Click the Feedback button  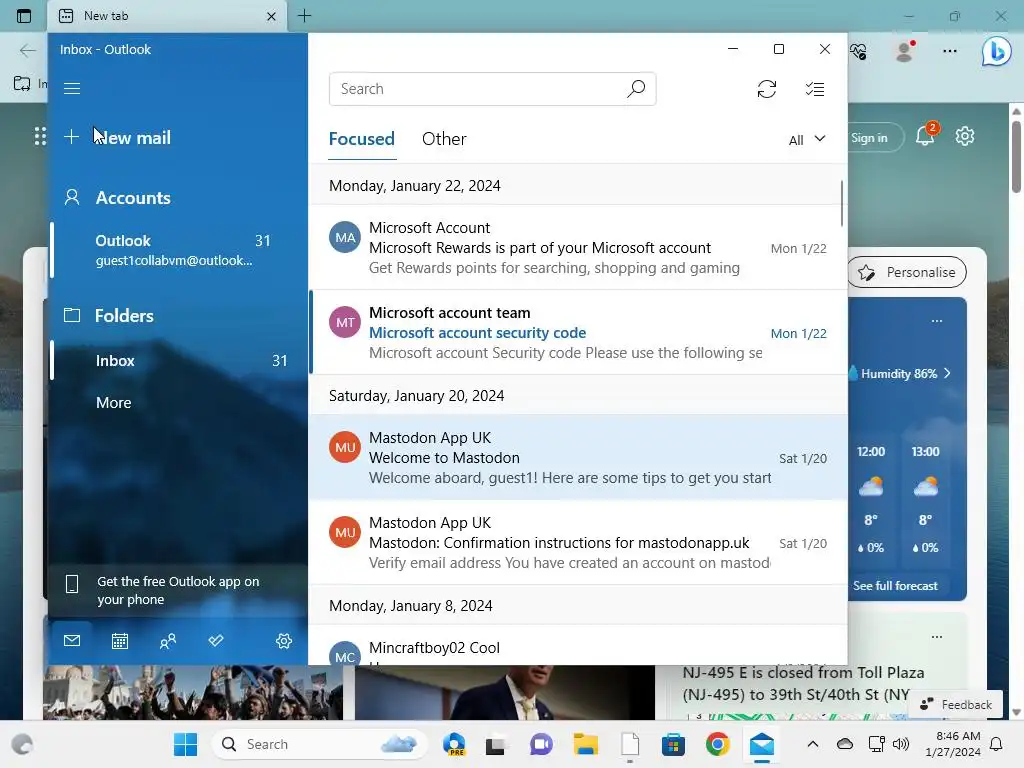[956, 705]
